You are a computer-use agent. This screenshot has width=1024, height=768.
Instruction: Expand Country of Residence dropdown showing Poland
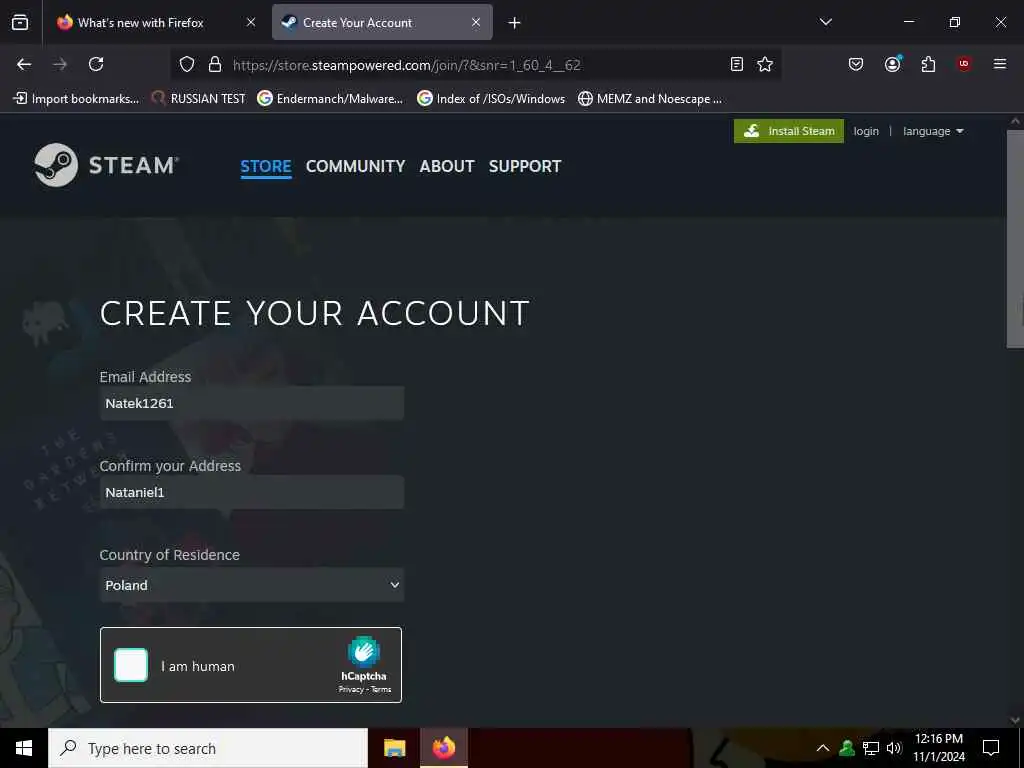251,584
